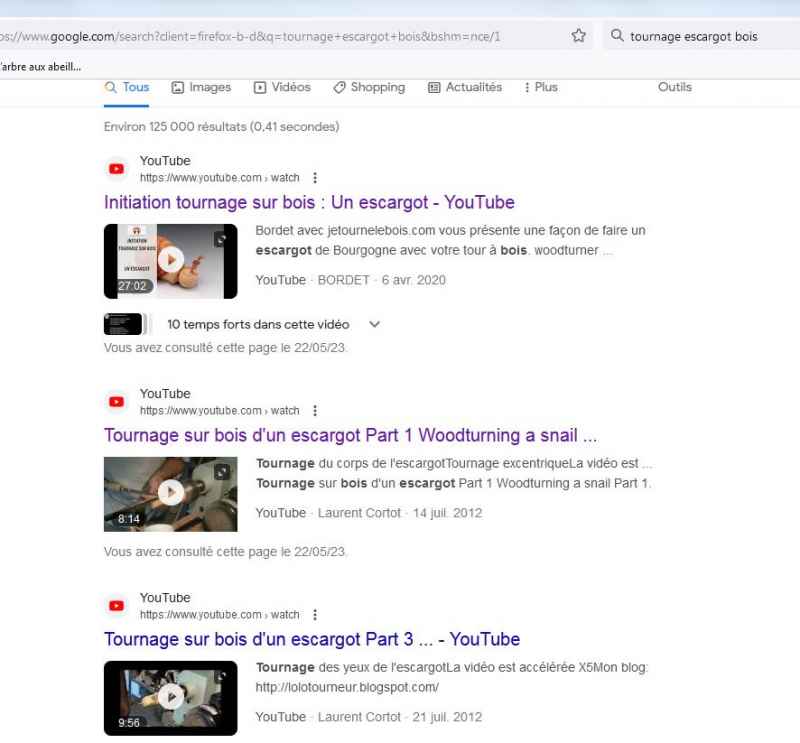800x743 pixels.
Task: Click the lolotourneur.blogspot.com URL text
Action: tap(347, 687)
